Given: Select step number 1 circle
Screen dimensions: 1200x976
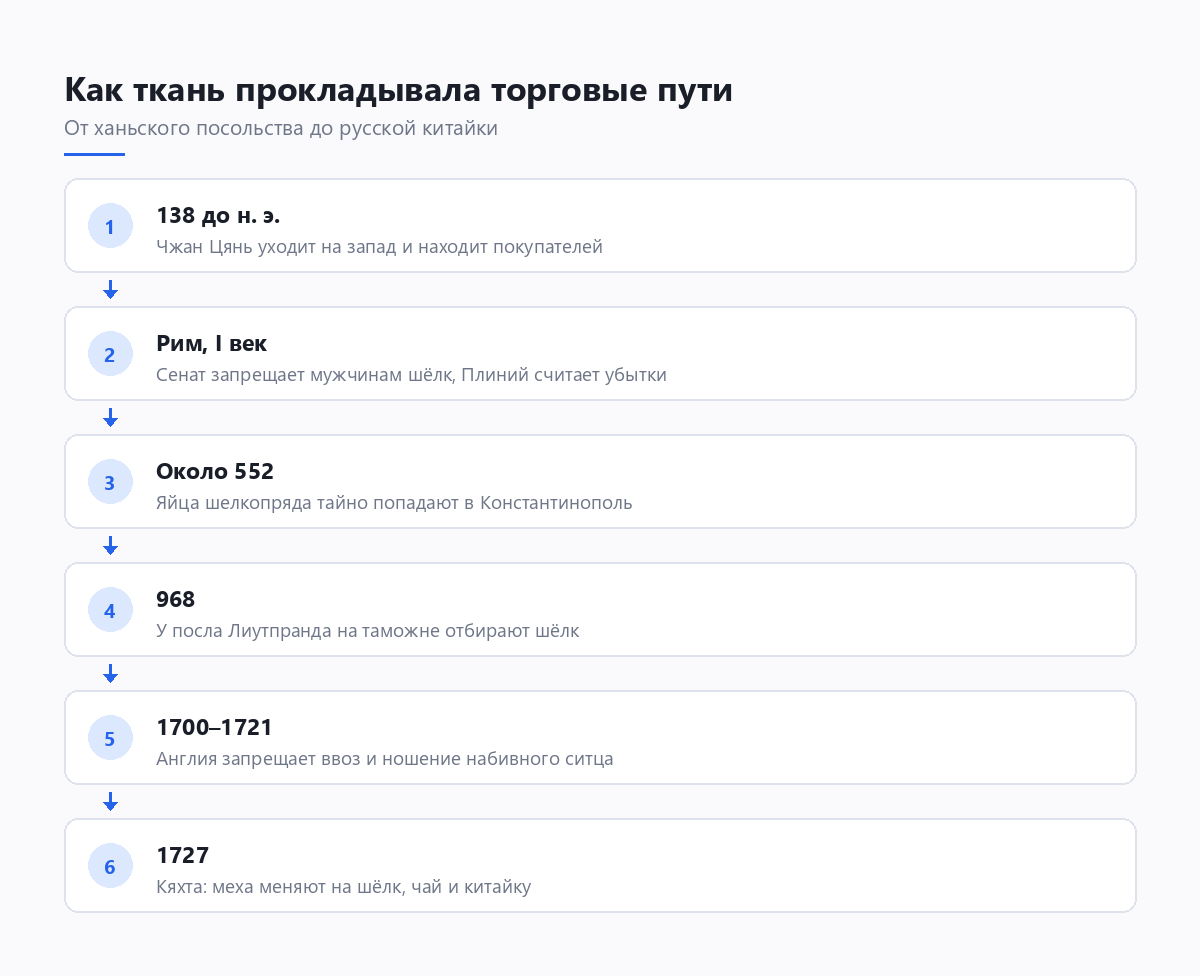Looking at the screenshot, I should 110,226.
